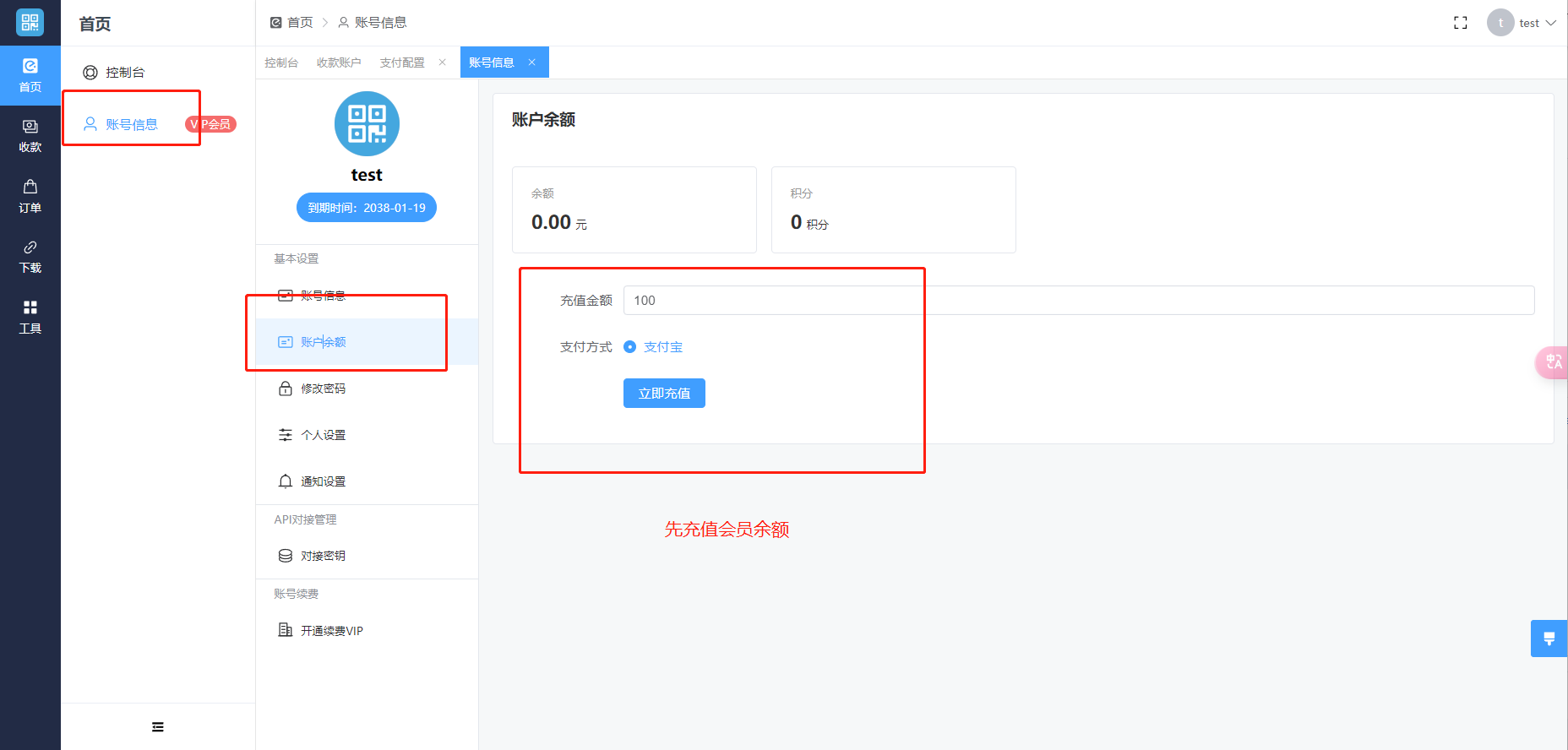
Task: Switch to the 收款账户 tab
Action: [x=339, y=62]
